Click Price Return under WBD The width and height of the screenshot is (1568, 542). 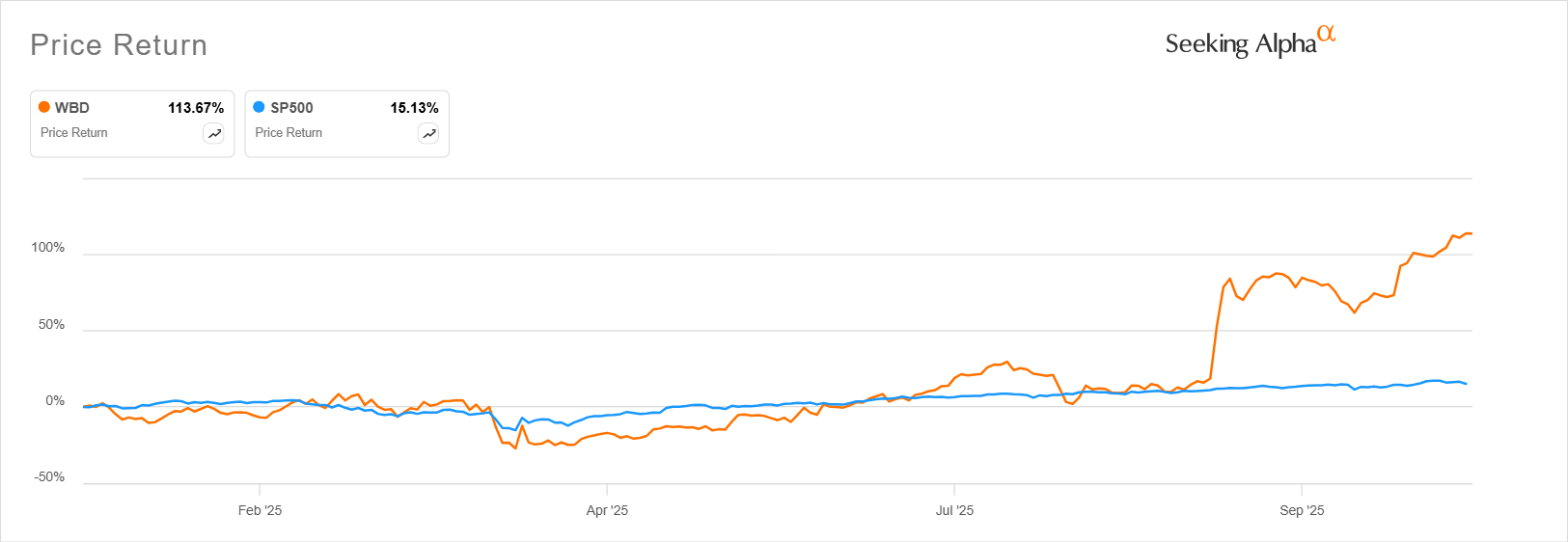click(74, 133)
